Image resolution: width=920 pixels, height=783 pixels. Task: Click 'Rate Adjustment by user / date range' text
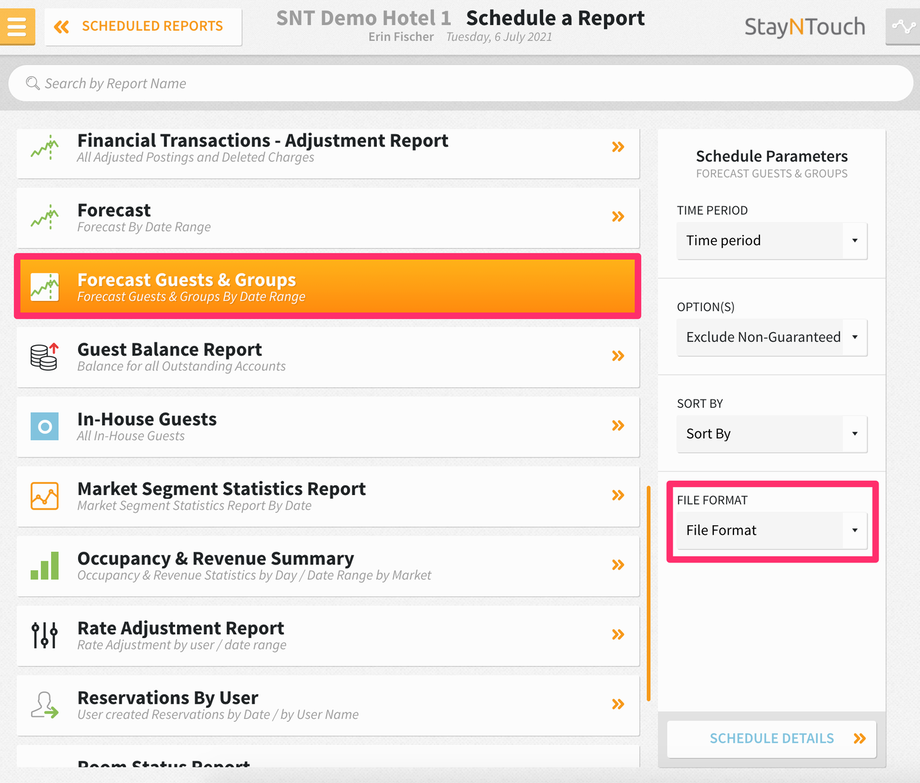click(182, 645)
